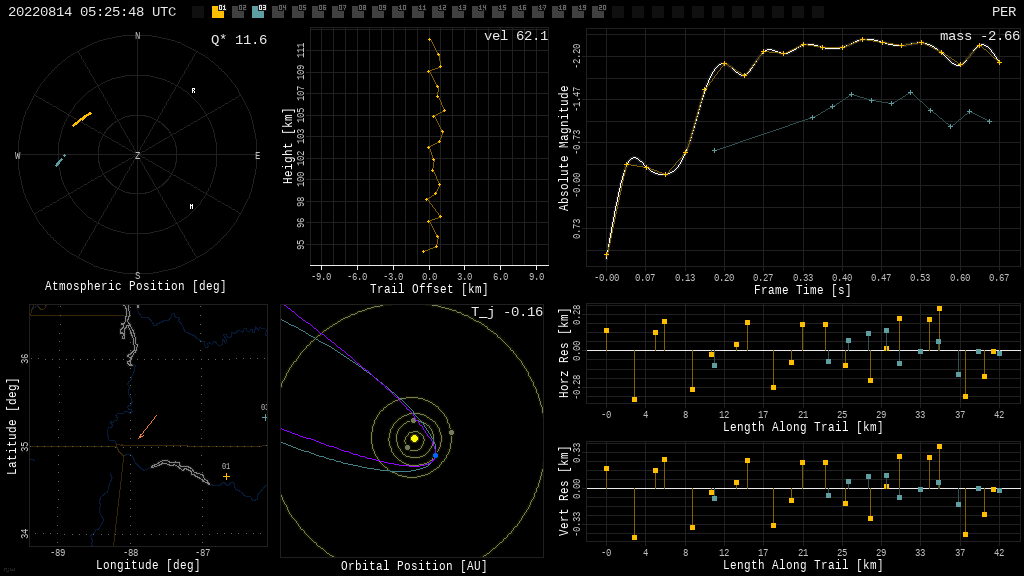The image size is (1024, 576).
Task: Click the gray station 04 indicator square
Action: click(x=278, y=12)
